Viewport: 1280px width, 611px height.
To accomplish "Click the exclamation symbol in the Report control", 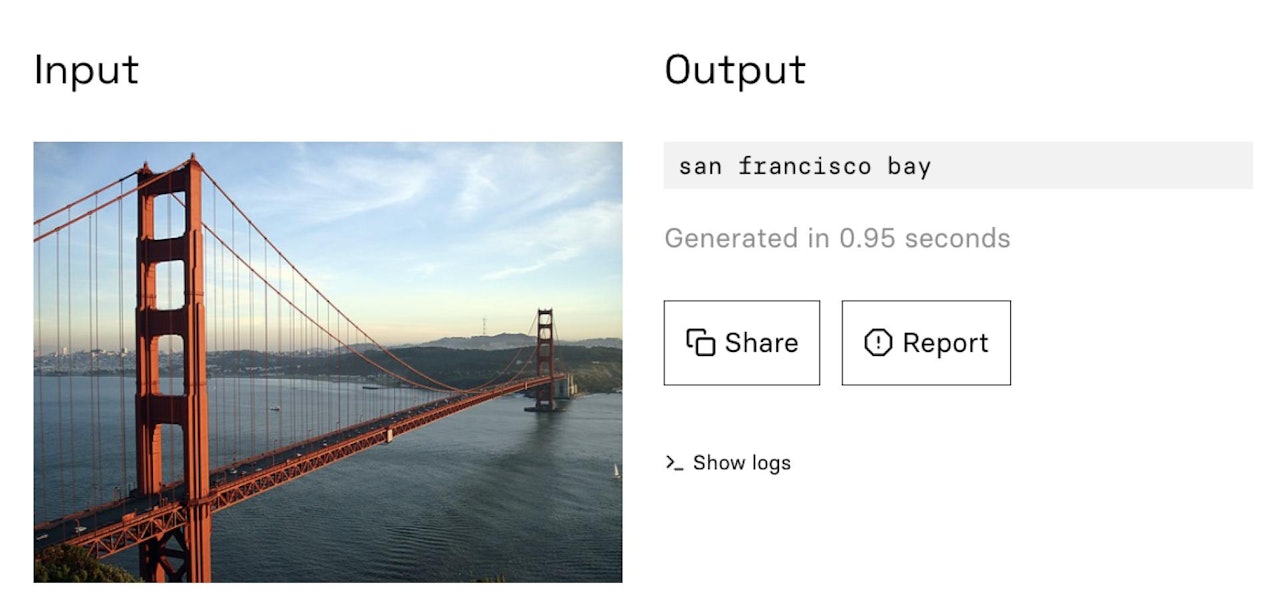I will 876,342.
